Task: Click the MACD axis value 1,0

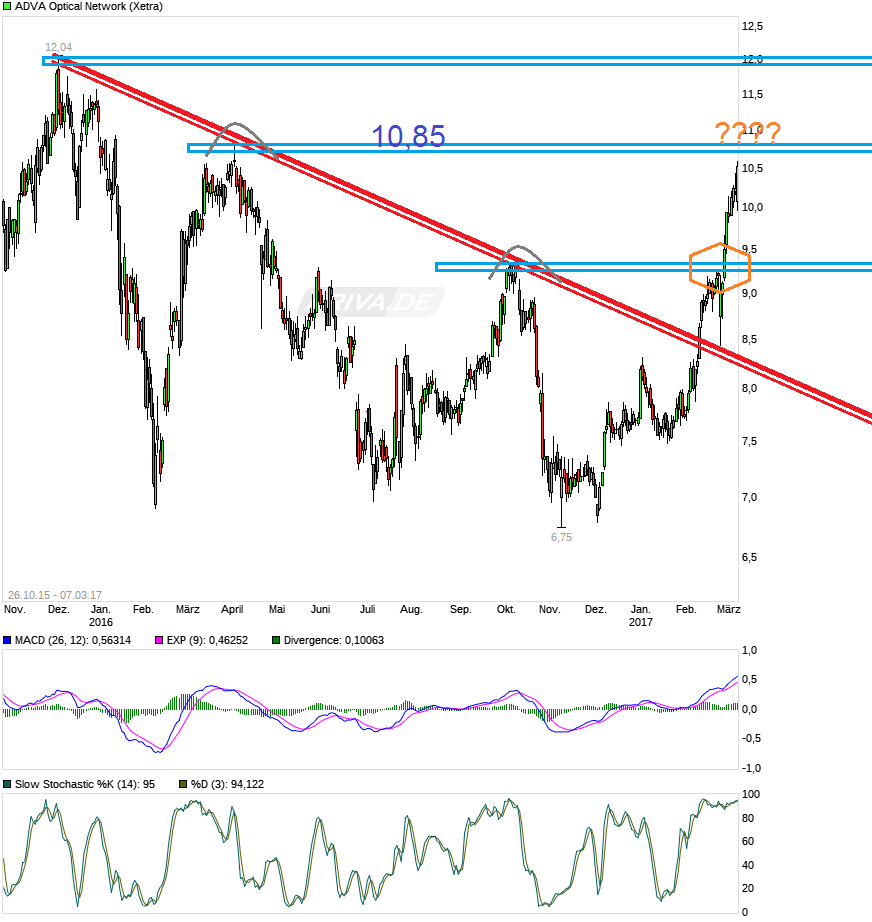Action: tap(749, 650)
